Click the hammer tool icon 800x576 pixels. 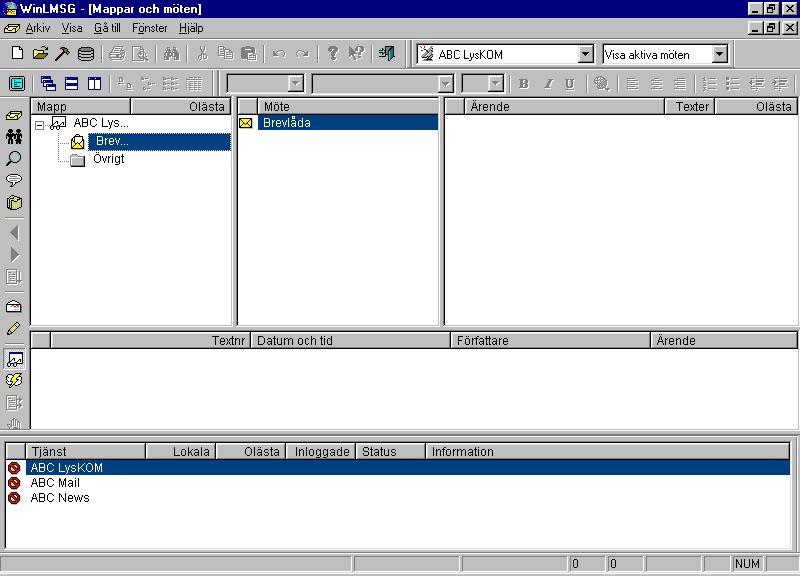[x=62, y=53]
